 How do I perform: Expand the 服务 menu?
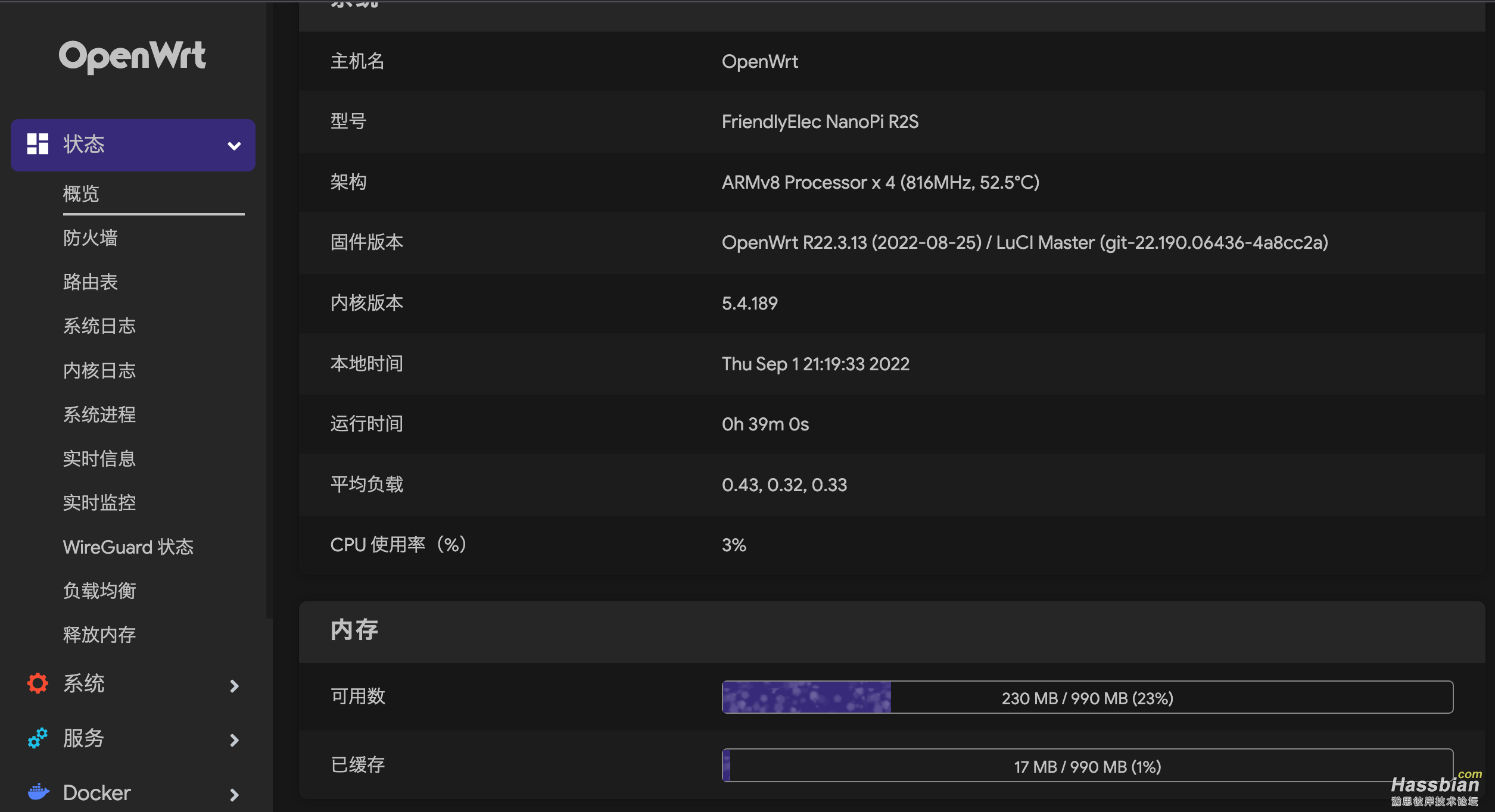click(x=233, y=740)
